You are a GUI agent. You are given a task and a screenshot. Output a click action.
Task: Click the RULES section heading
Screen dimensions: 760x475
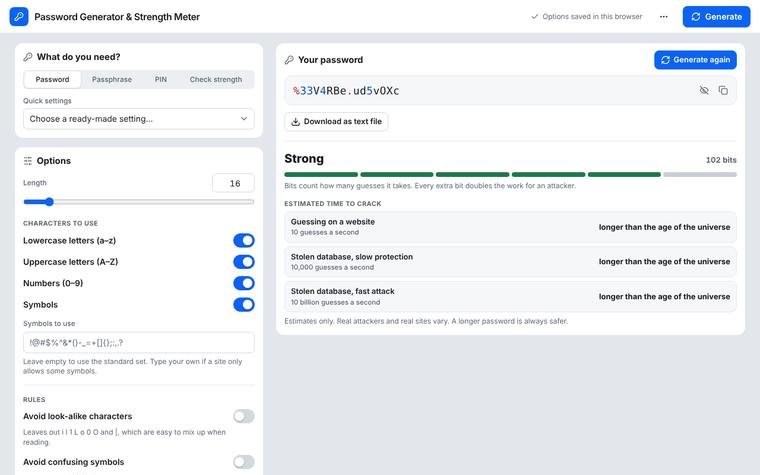pos(34,400)
